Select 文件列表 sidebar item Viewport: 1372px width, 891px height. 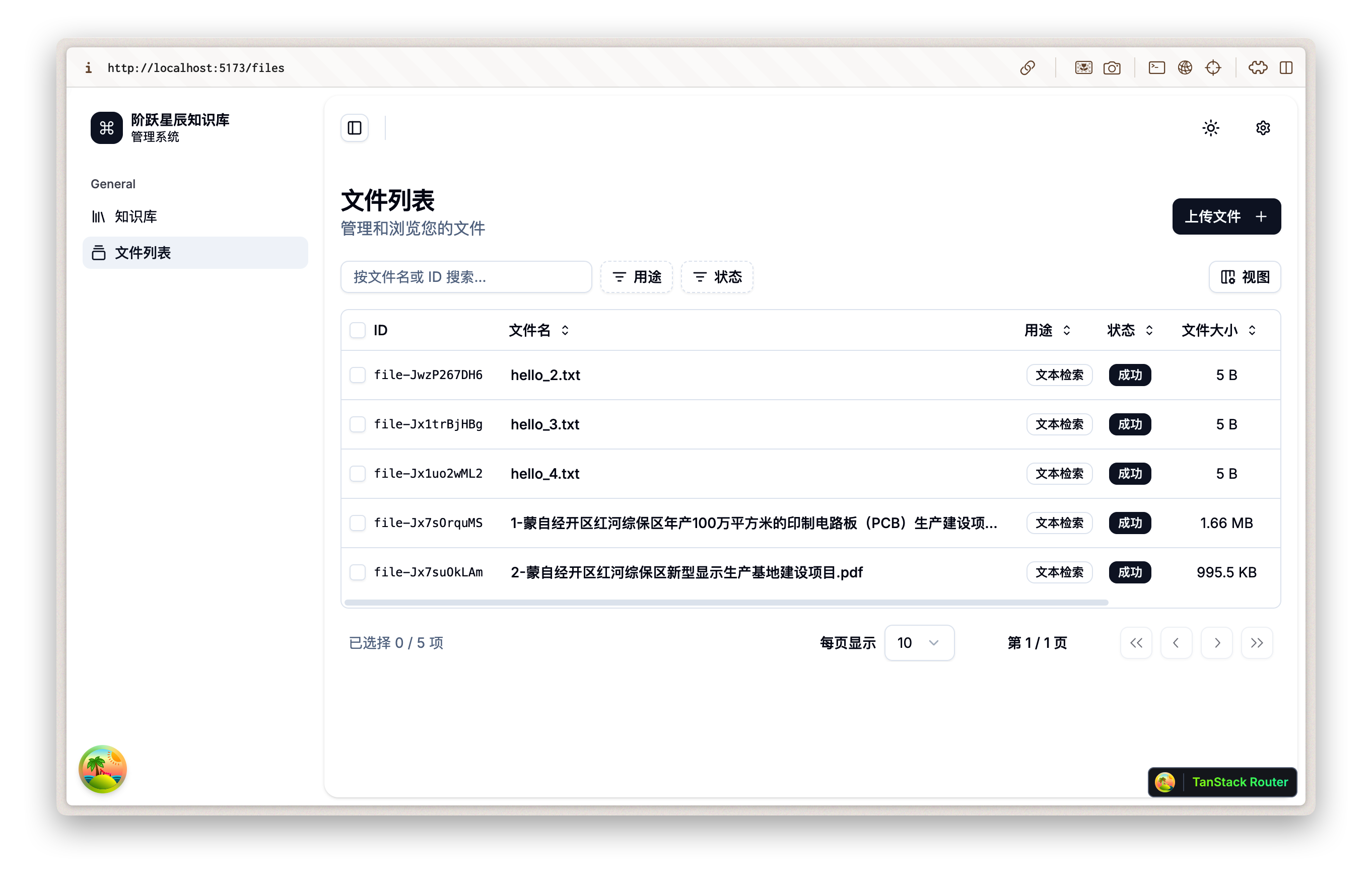(143, 253)
